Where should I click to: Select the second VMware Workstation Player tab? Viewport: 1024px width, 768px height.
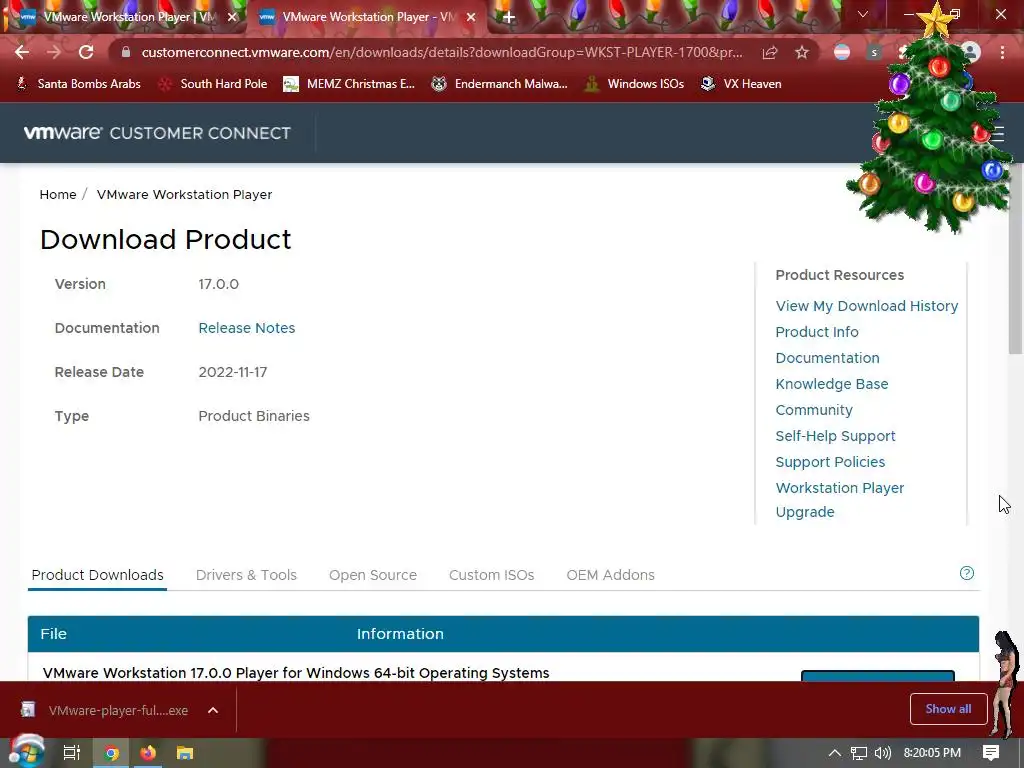click(366, 18)
